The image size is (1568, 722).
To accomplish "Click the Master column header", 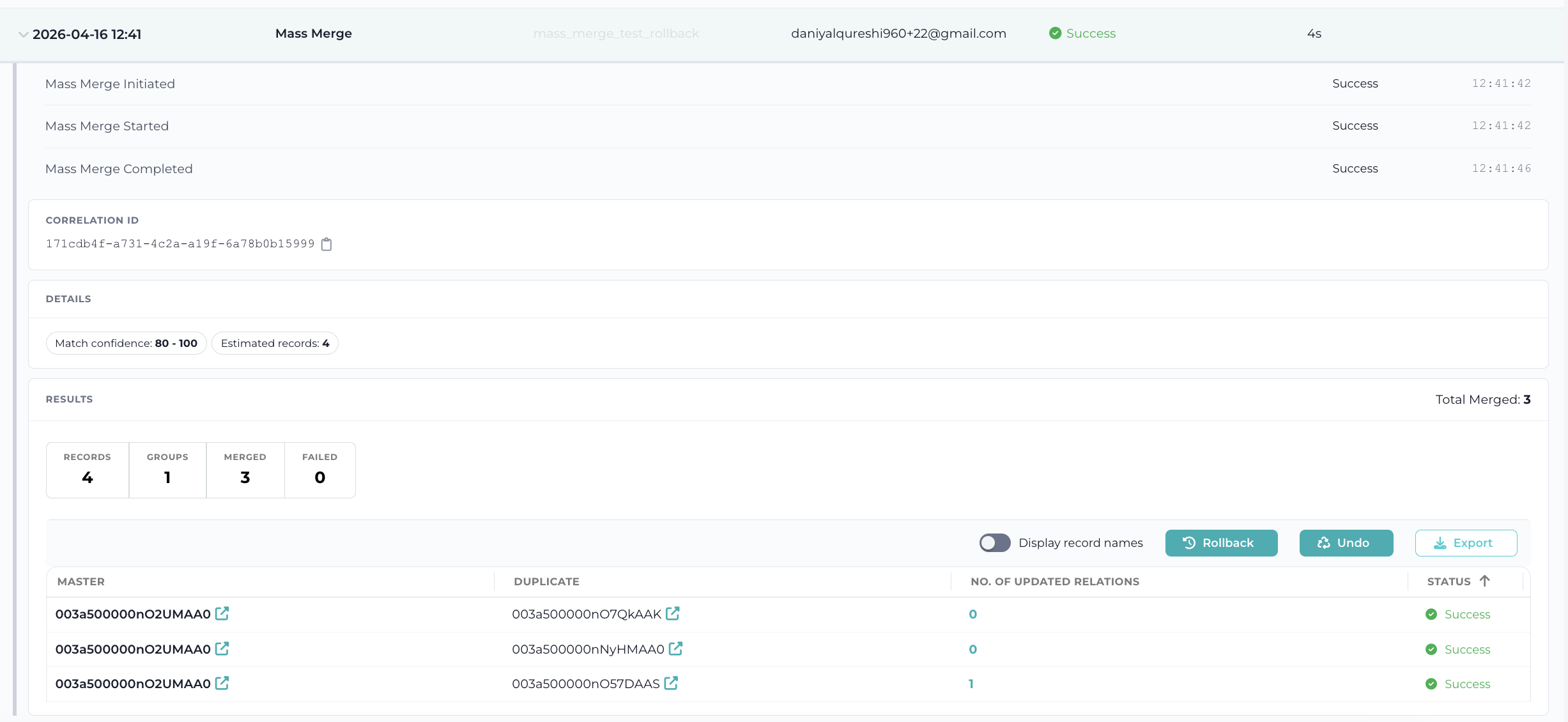I will point(81,582).
